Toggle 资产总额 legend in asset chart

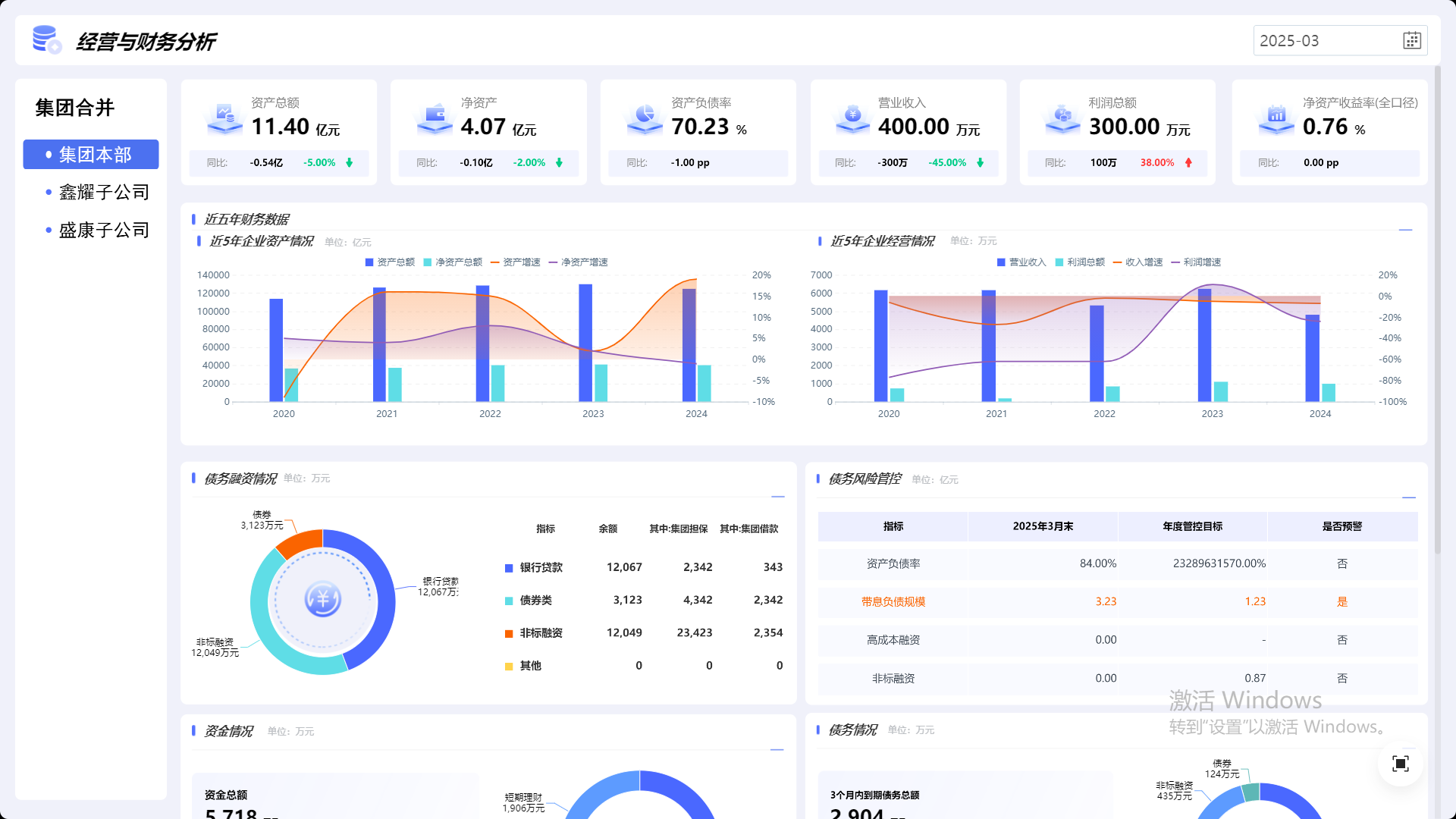click(x=390, y=262)
